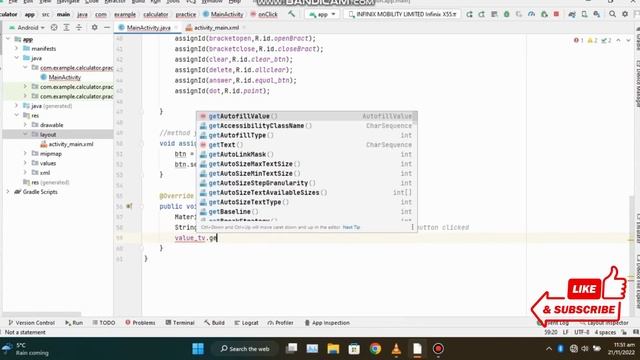Click the 4 spaces indent setting

(605, 332)
